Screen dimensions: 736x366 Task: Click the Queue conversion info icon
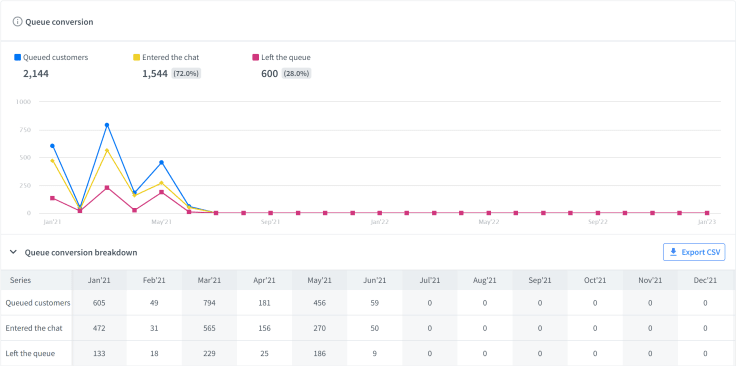pyautogui.click(x=17, y=22)
